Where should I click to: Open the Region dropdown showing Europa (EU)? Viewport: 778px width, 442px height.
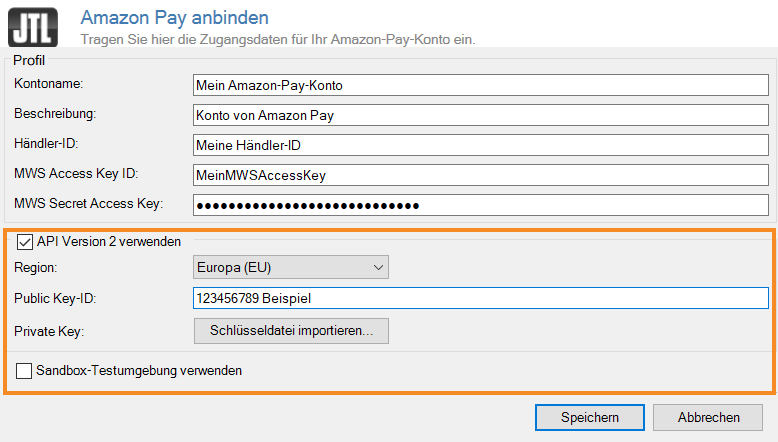pos(290,267)
